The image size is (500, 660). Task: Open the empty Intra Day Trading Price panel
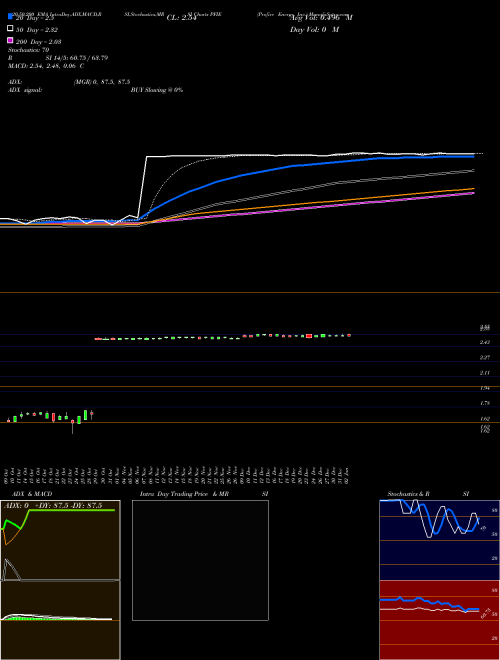[x=200, y=560]
